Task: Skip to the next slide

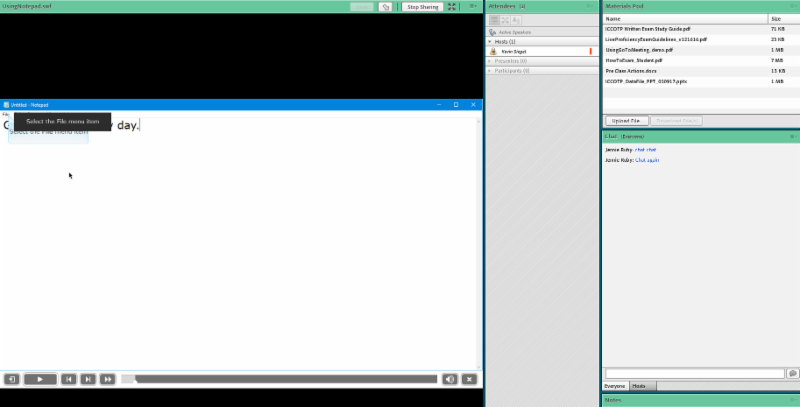Action: (x=88, y=379)
